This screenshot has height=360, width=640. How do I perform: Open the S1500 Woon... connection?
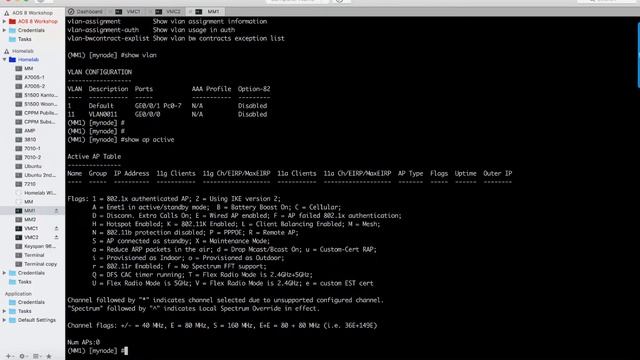41,104
